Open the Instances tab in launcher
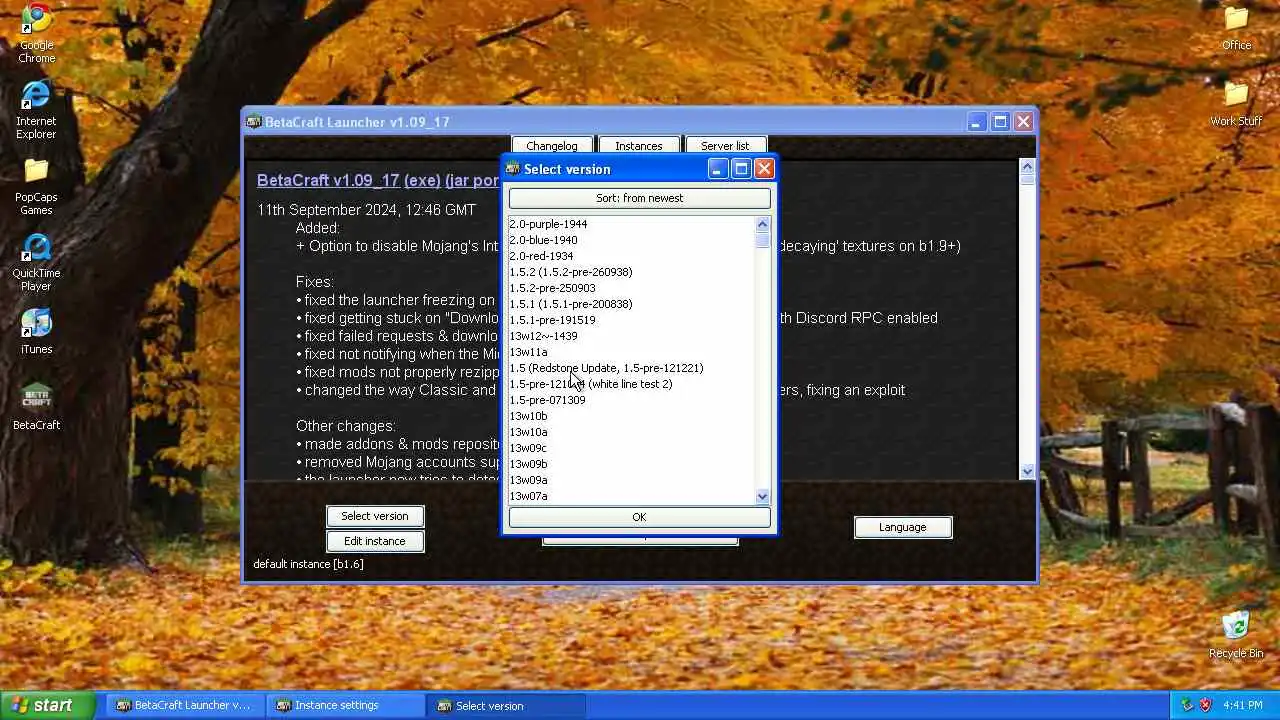The image size is (1280, 720). click(639, 146)
